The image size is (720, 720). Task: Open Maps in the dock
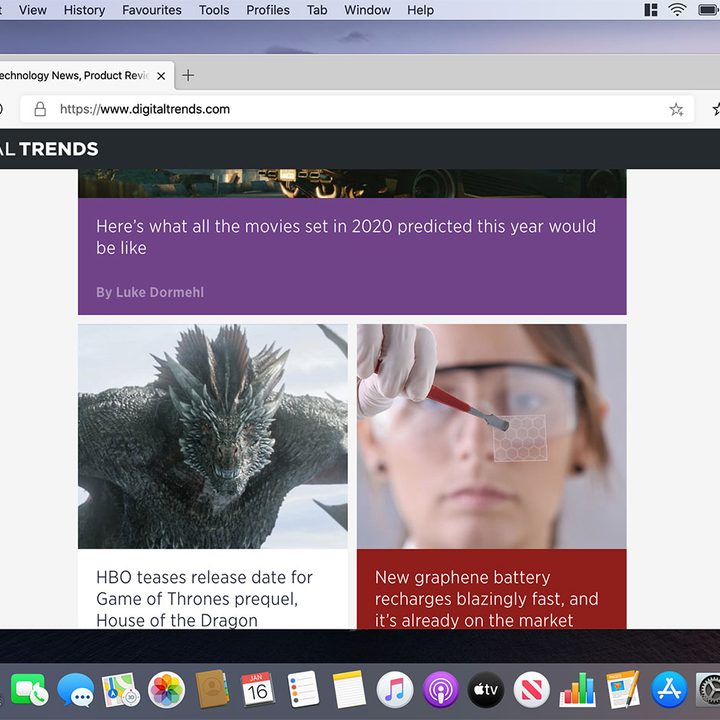121,690
